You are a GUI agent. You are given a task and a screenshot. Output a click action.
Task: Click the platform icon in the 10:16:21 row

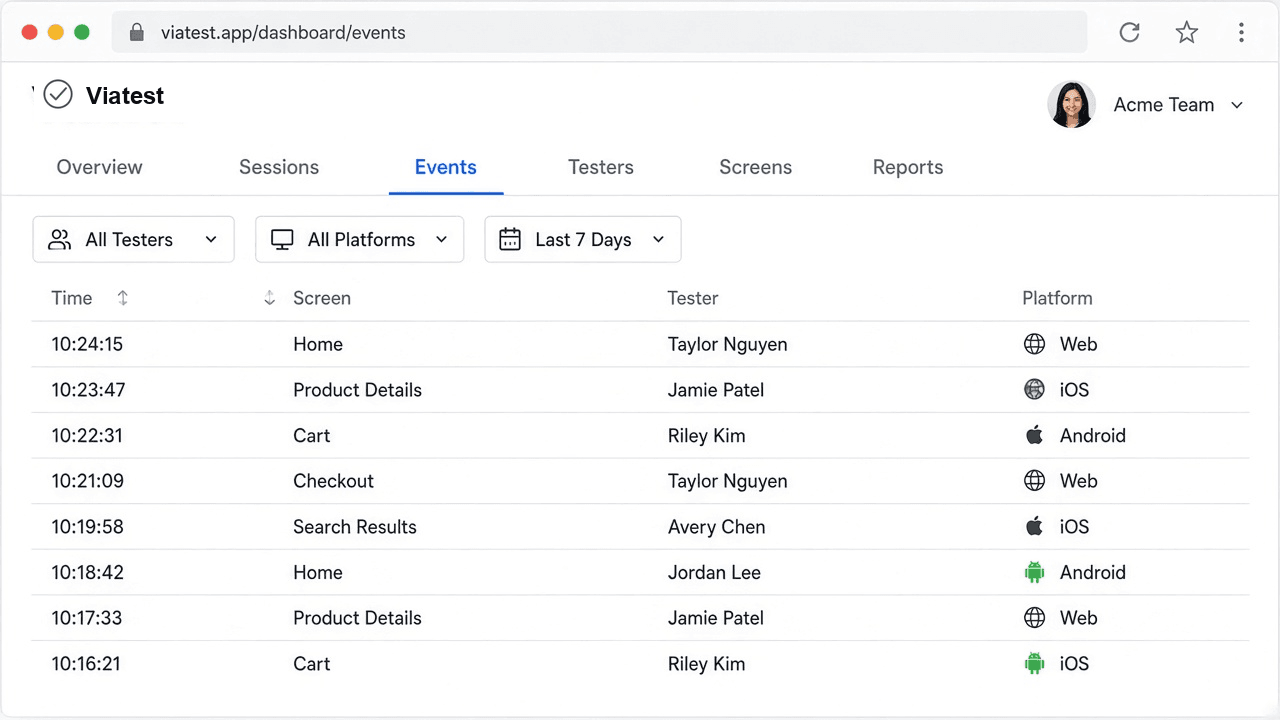(x=1035, y=663)
